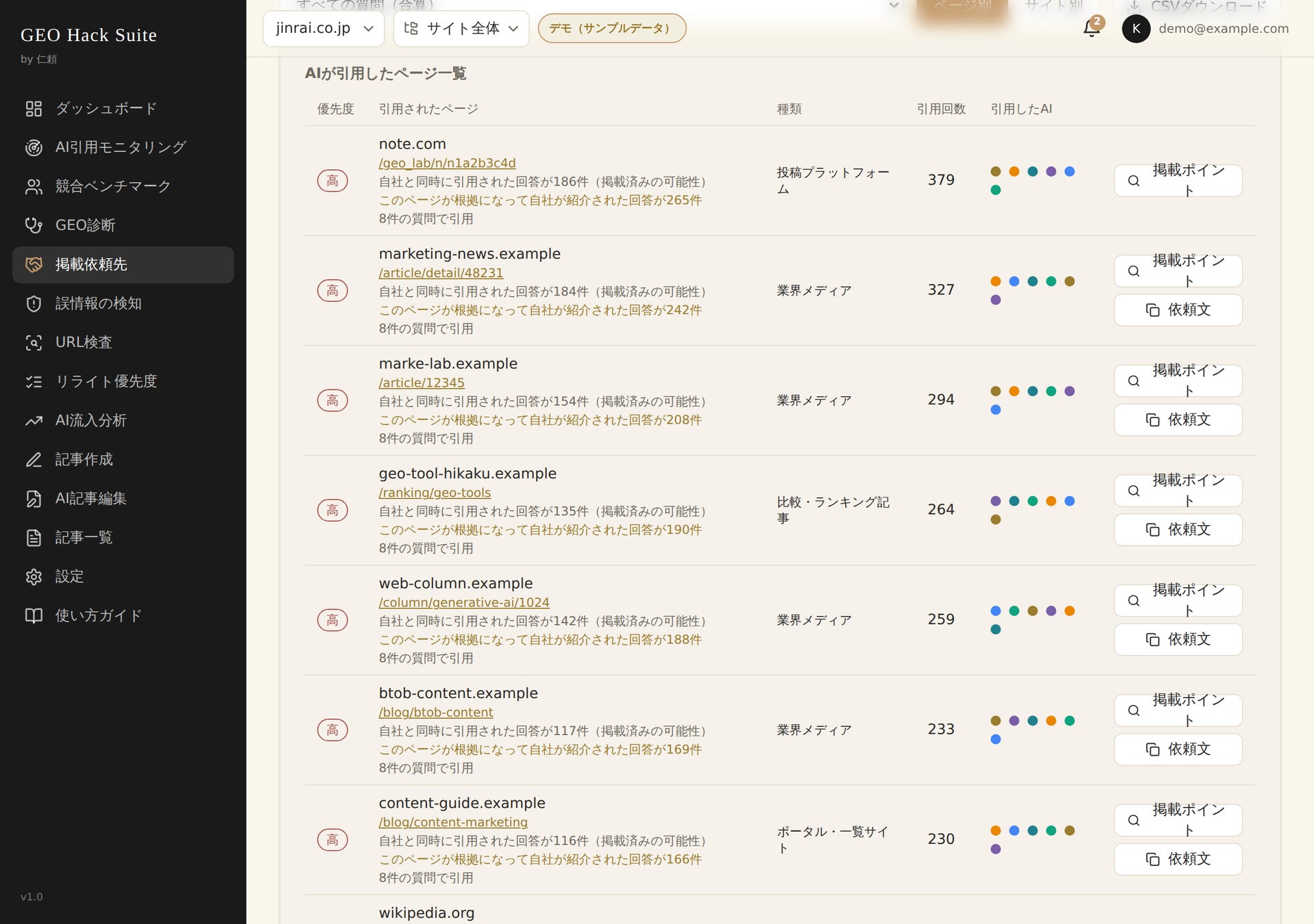The width and height of the screenshot is (1314, 924).
Task: Open link /blog/btob-content
Action: pyautogui.click(x=436, y=712)
